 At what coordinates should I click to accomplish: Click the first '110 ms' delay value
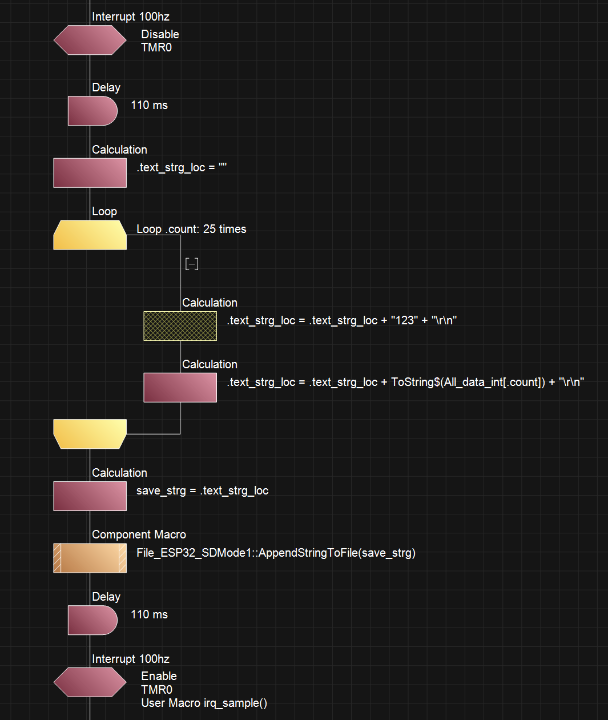click(149, 105)
